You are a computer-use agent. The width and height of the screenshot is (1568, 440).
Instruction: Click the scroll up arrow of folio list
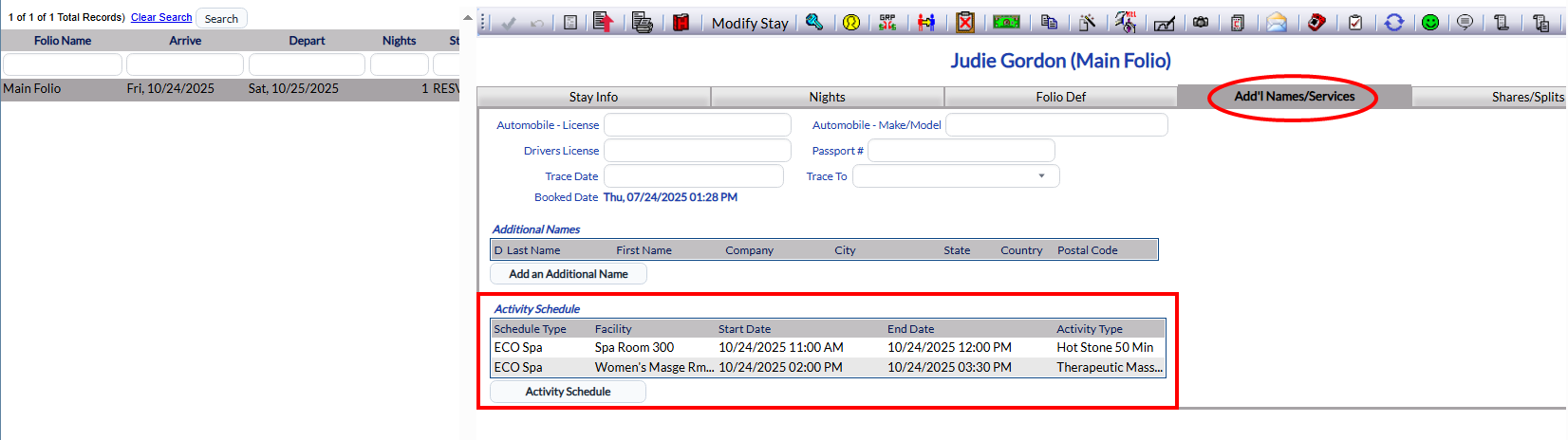click(467, 18)
